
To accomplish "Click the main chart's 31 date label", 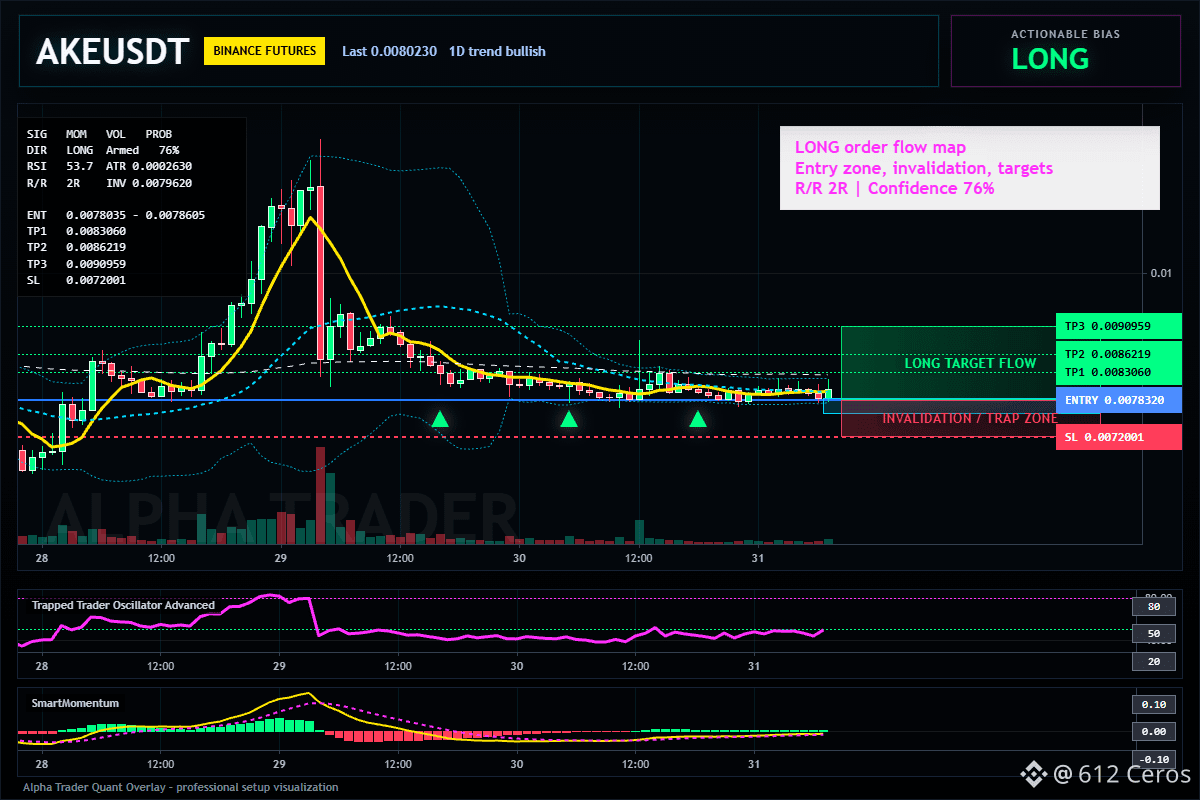I will [x=756, y=557].
